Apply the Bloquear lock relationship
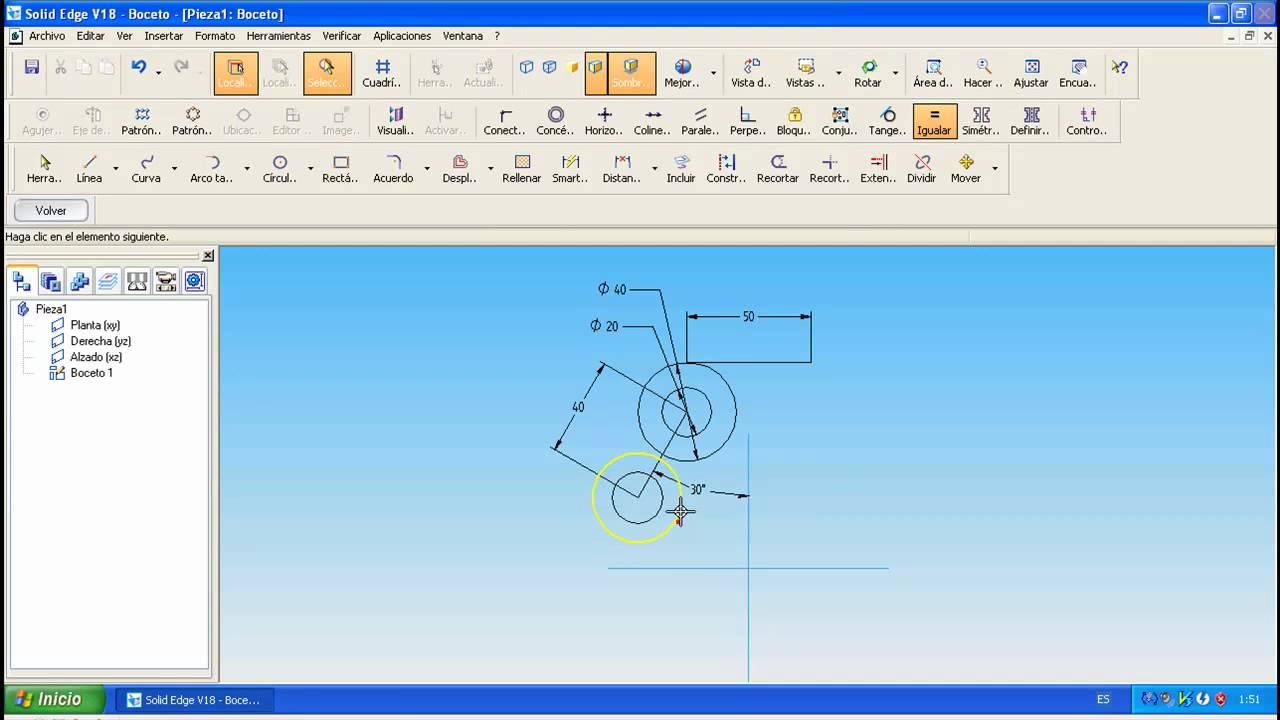 (794, 121)
